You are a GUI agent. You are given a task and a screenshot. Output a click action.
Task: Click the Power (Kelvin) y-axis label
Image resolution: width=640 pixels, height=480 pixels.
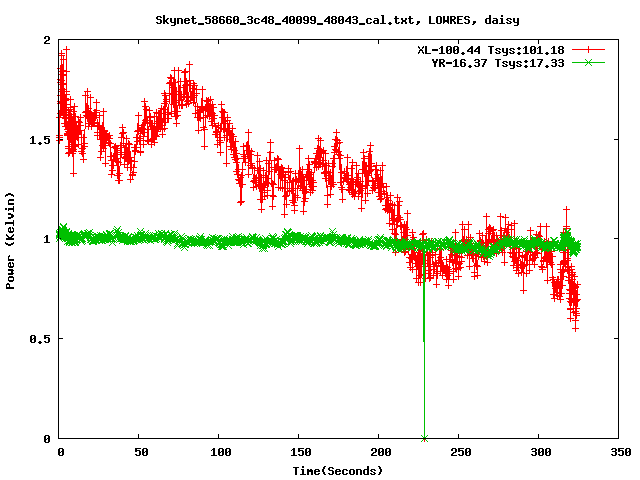[x=10, y=241]
